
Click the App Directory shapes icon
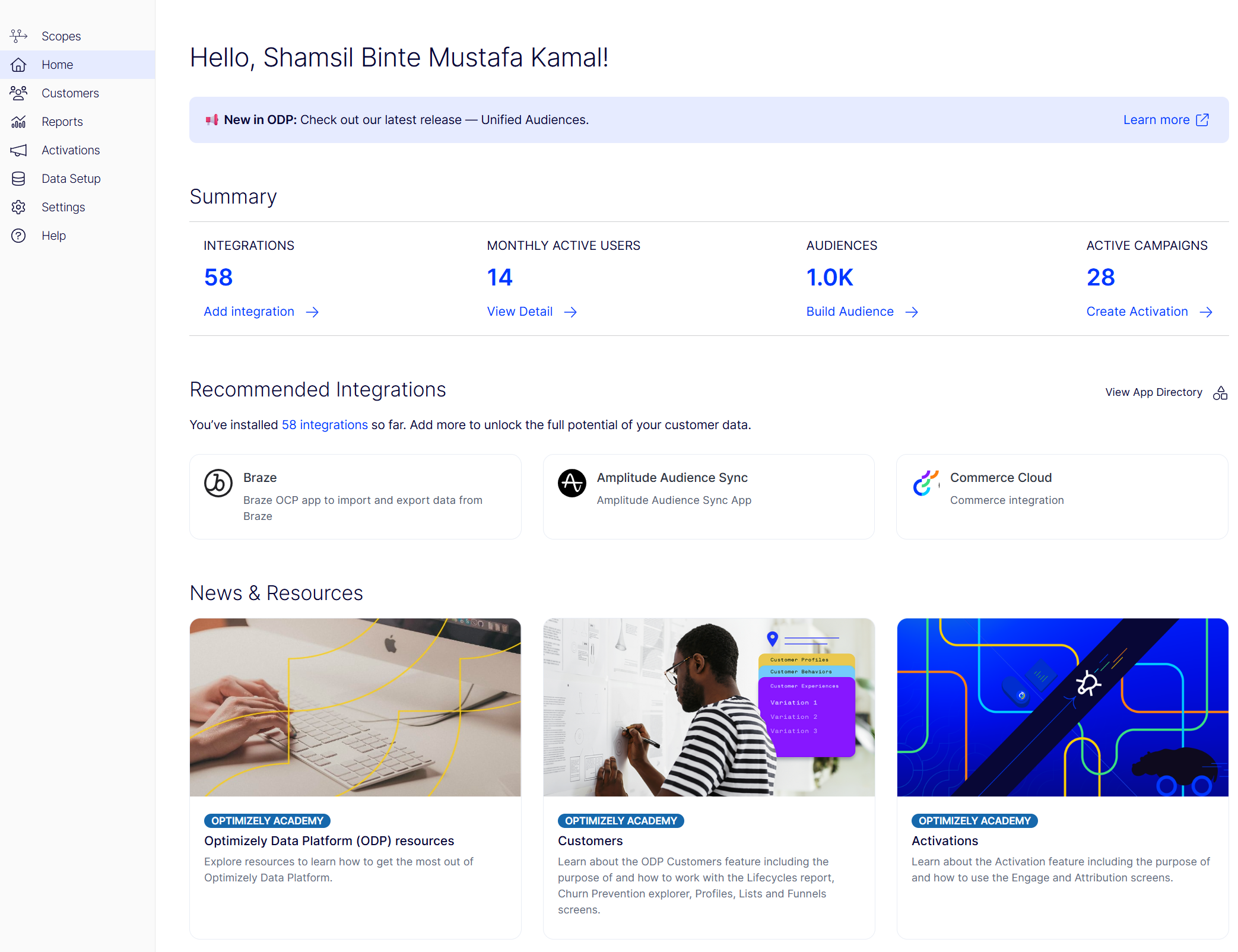[1220, 393]
